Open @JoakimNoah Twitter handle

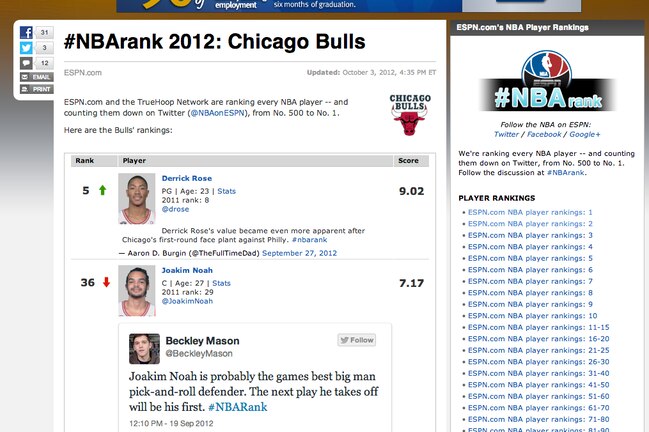187,301
